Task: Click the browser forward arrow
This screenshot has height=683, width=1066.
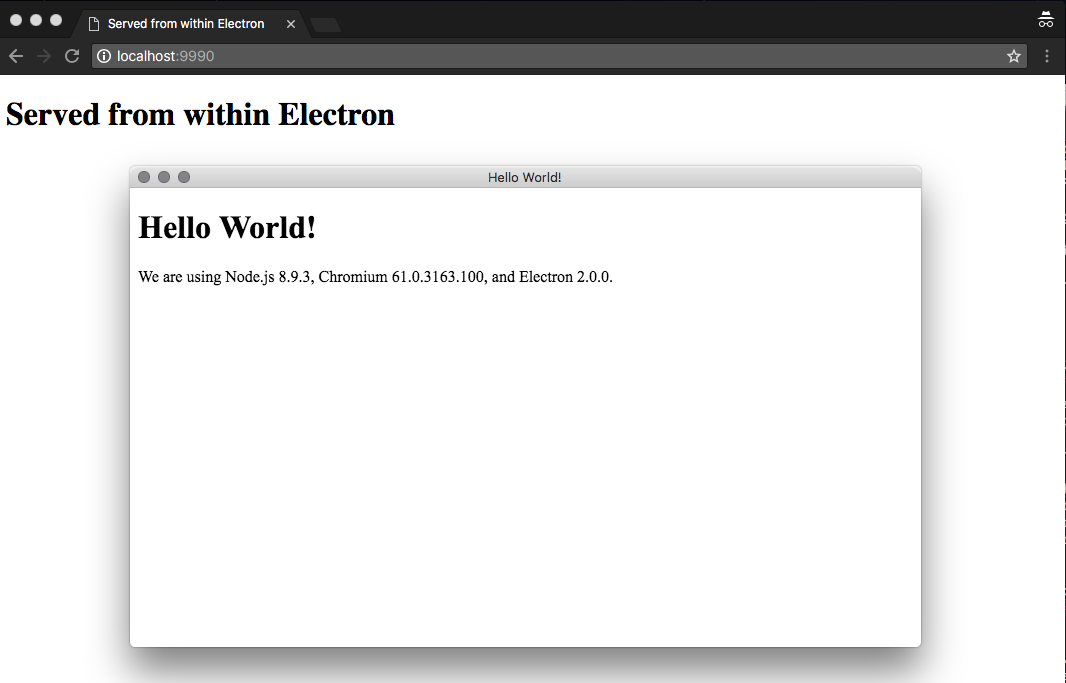Action: [44, 56]
